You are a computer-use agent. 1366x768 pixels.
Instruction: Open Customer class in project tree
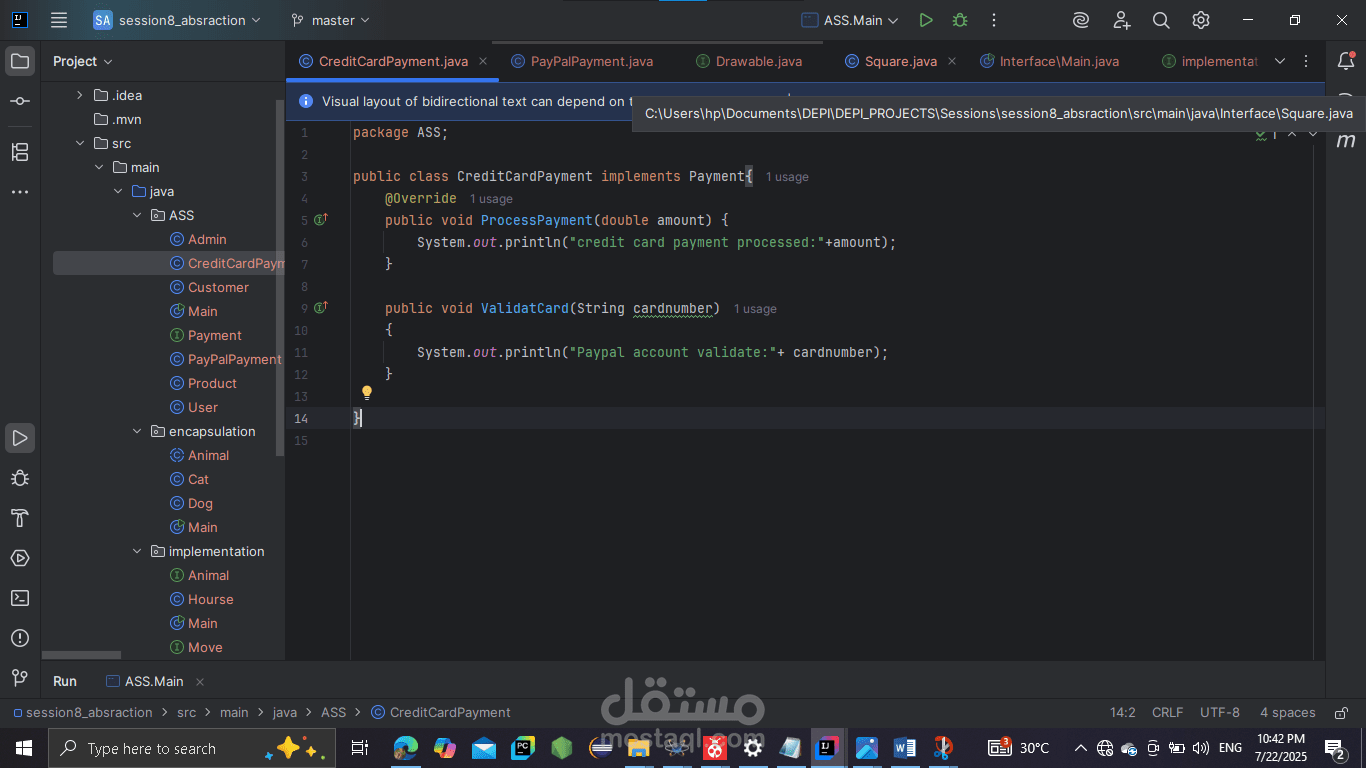pos(218,288)
